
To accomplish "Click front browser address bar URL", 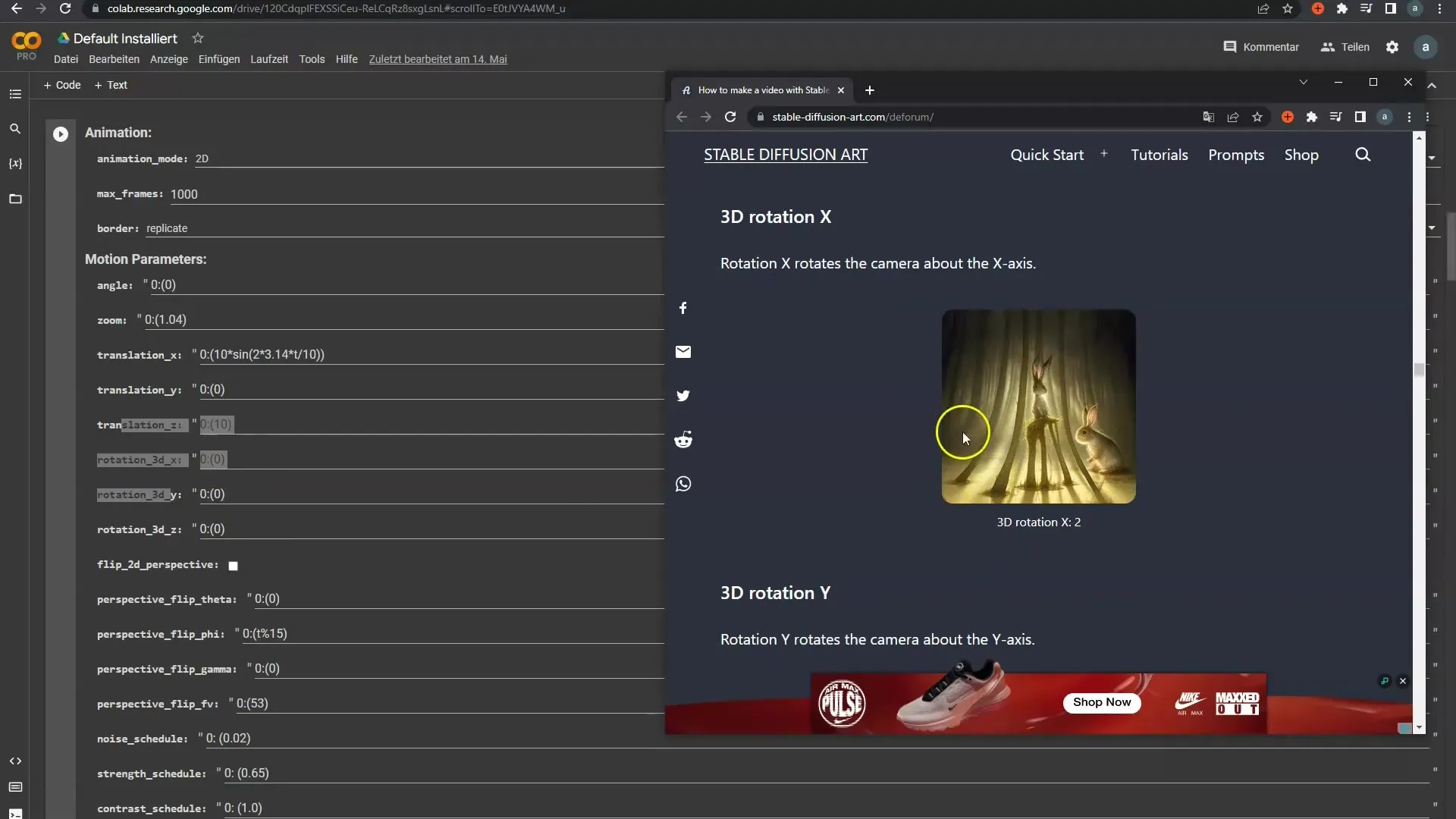I will 853,117.
